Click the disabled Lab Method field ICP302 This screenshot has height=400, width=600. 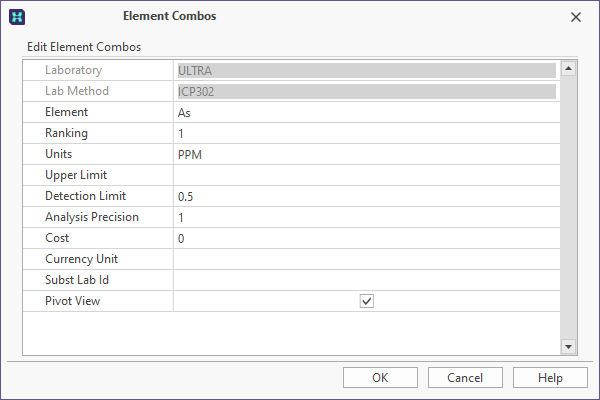coord(367,91)
